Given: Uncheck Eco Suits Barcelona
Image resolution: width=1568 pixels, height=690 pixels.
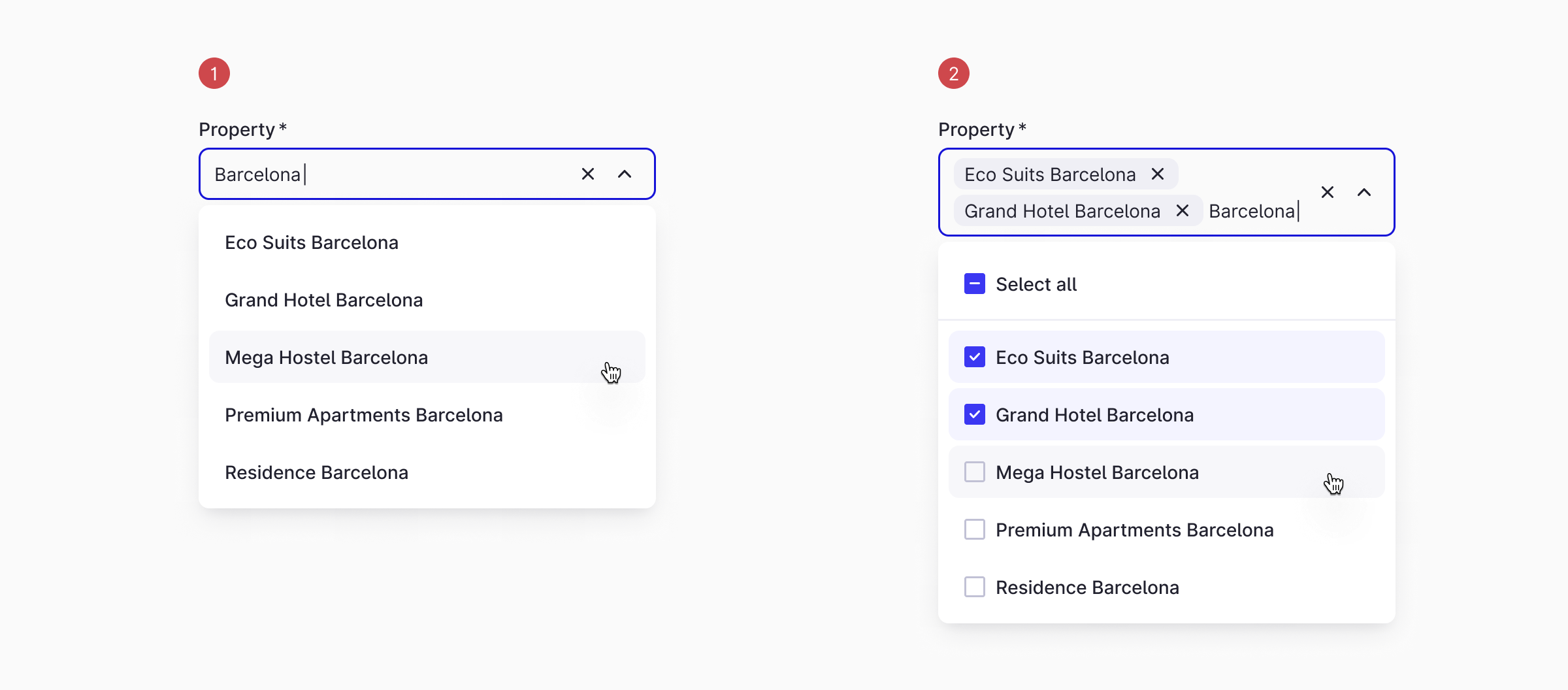Looking at the screenshot, I should [974, 357].
